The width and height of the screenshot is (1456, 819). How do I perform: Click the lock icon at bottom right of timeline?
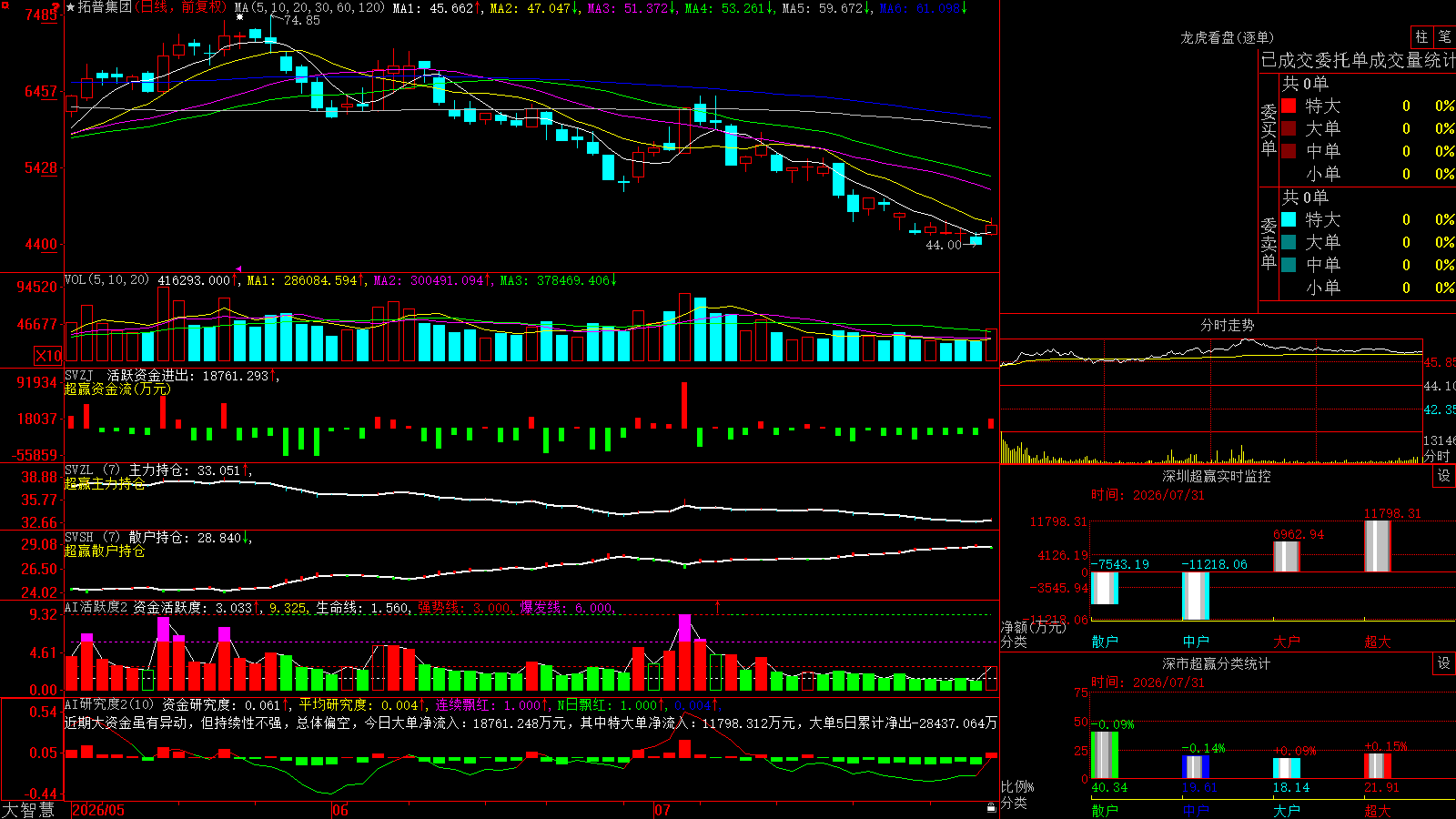coord(992,808)
